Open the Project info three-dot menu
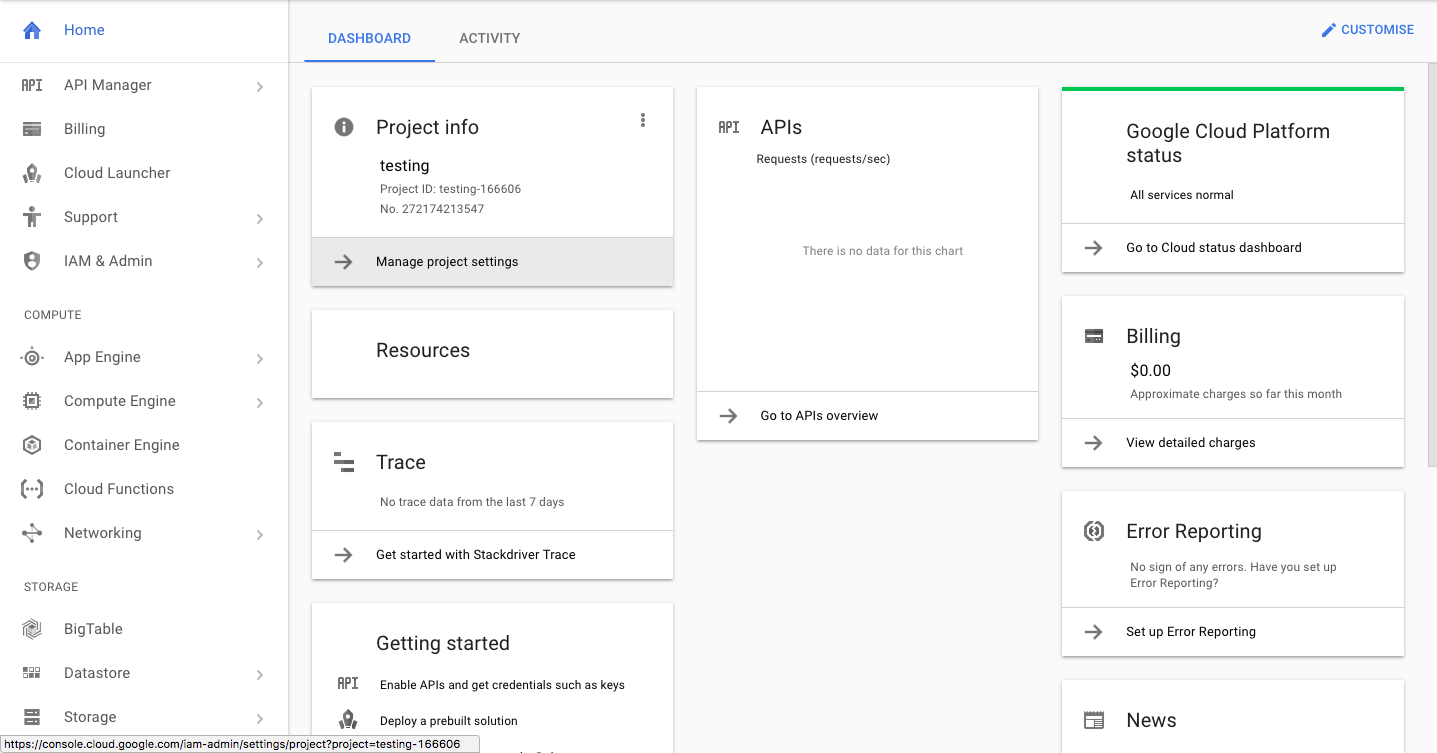 coord(643,120)
